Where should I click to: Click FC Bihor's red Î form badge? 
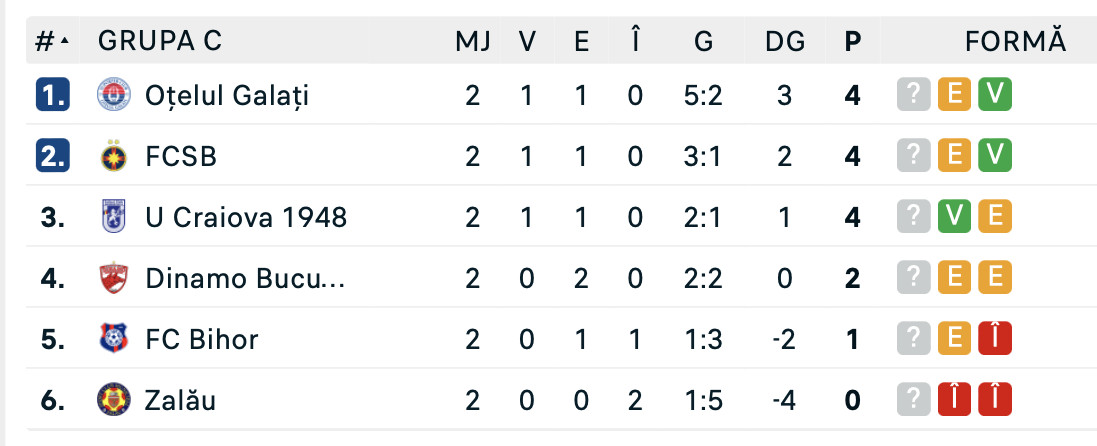[x=996, y=340]
